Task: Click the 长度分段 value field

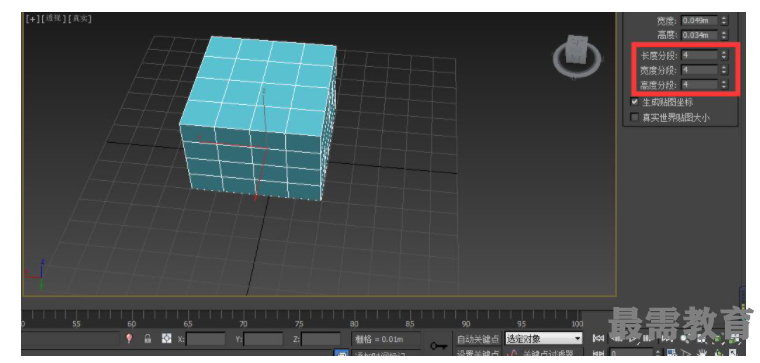Action: tap(699, 55)
